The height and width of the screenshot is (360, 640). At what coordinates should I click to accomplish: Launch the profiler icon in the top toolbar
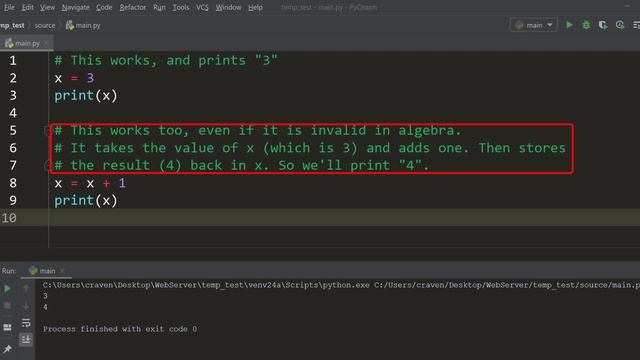point(620,25)
